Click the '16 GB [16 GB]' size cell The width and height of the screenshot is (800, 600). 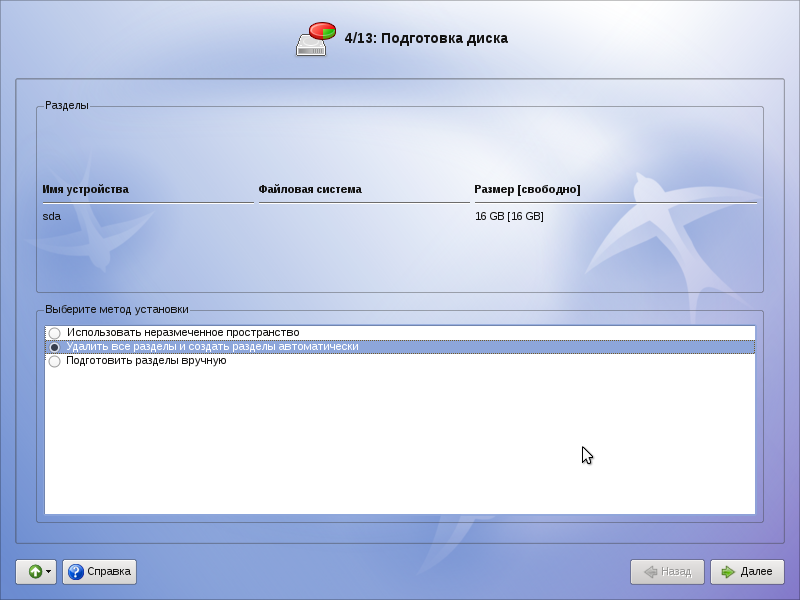[509, 216]
